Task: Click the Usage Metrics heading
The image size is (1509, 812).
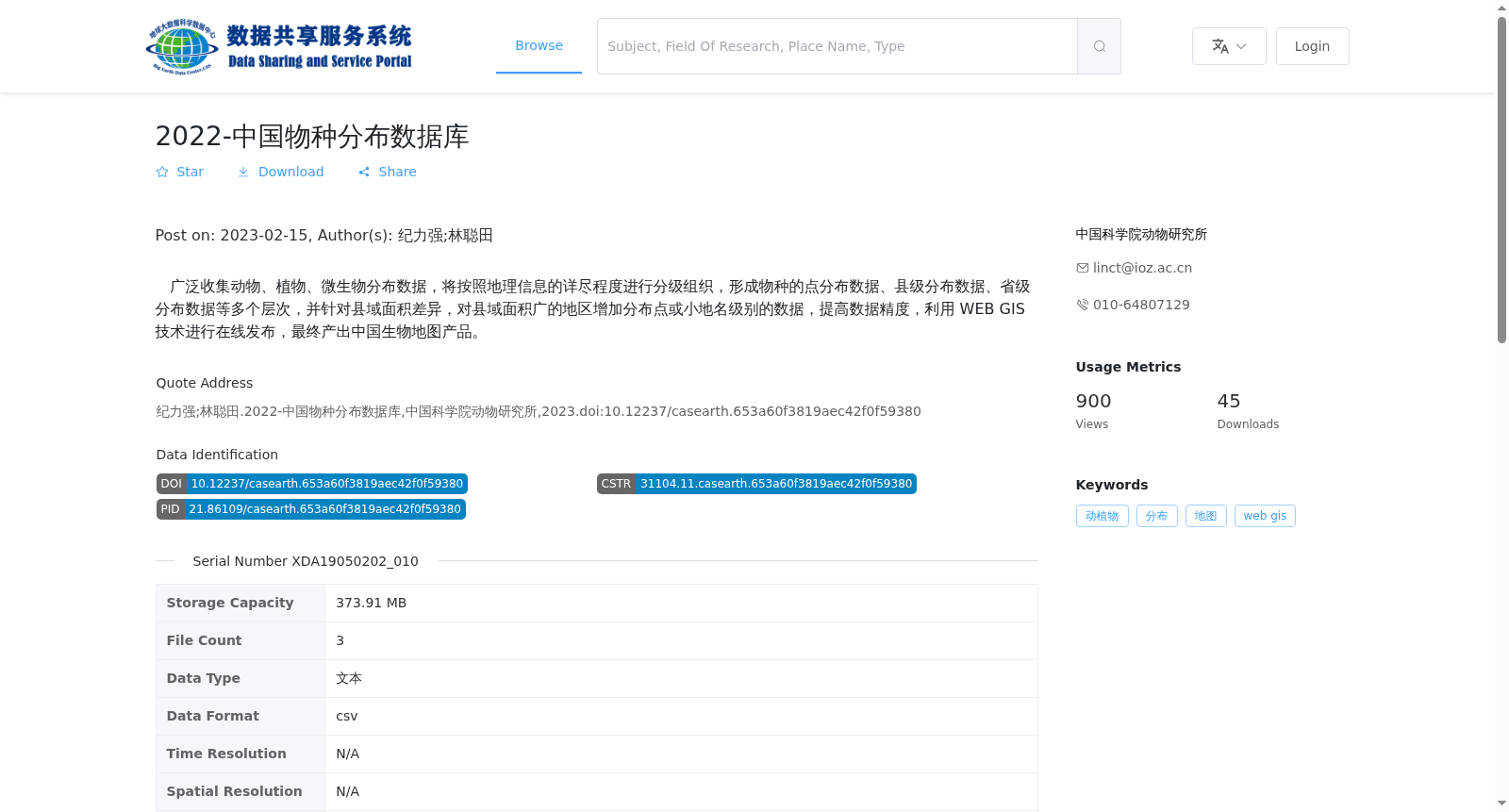Action: tap(1128, 367)
